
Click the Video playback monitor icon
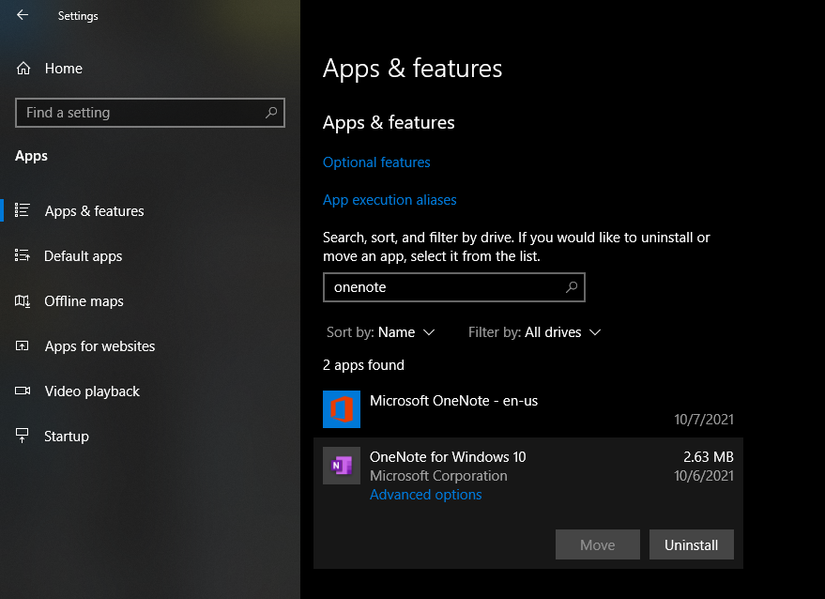tap(22, 391)
